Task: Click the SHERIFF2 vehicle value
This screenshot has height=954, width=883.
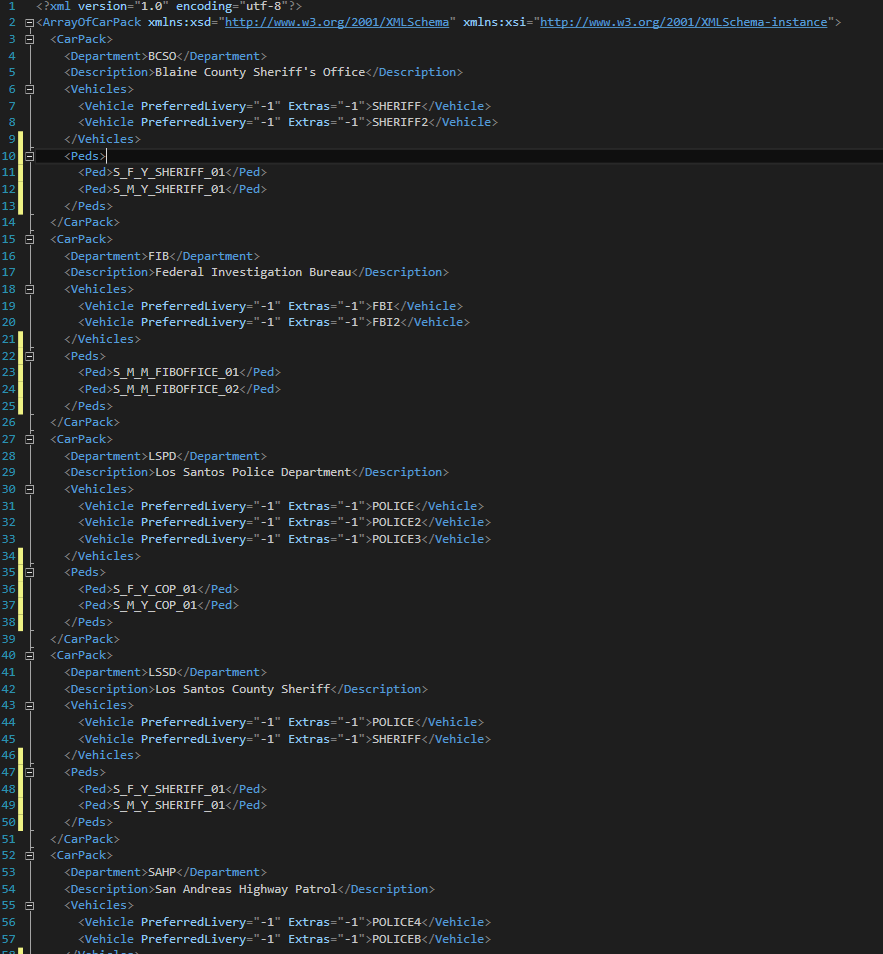Action: click(x=400, y=122)
